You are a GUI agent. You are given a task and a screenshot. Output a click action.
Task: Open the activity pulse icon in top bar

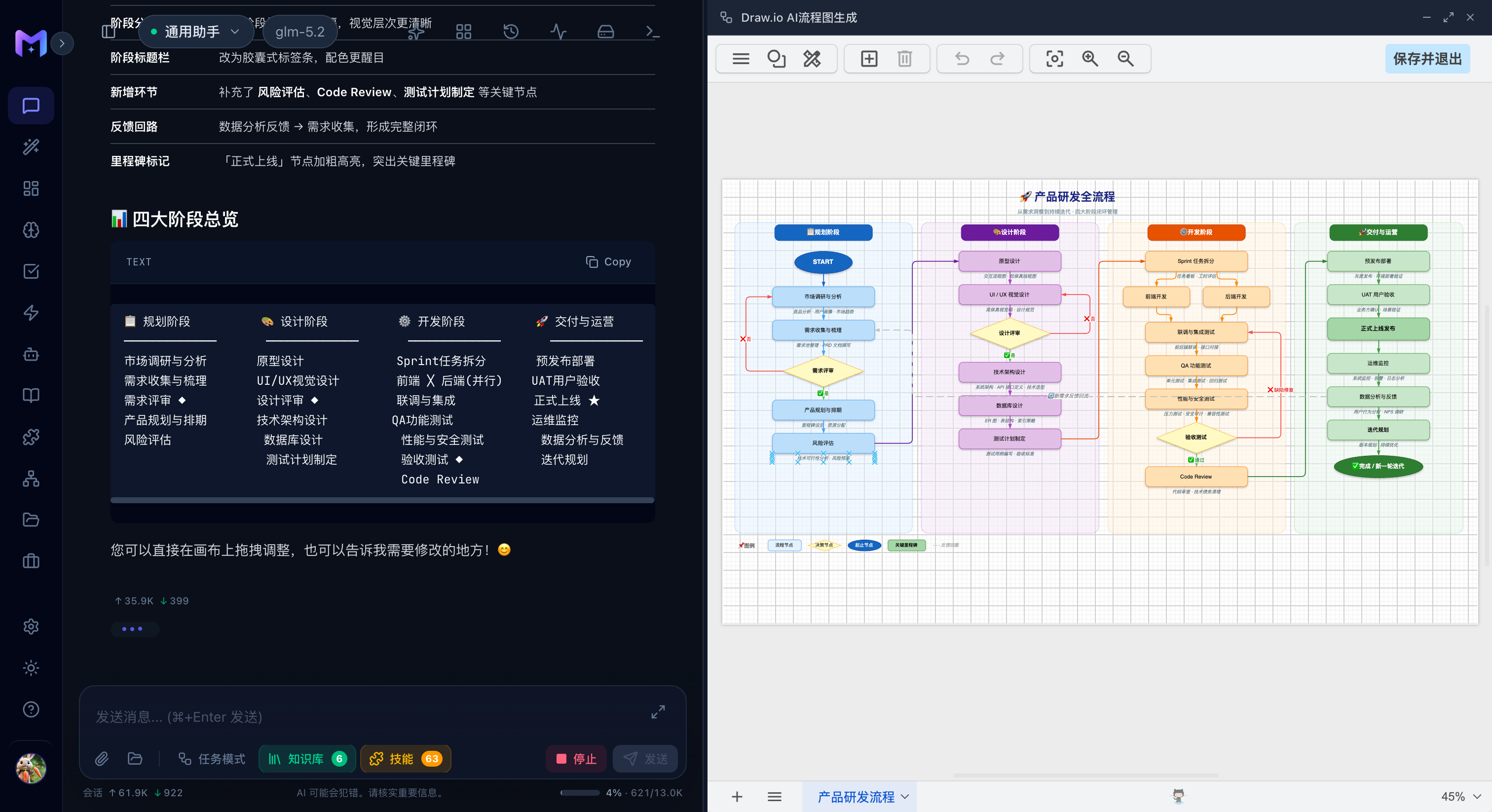pos(559,31)
